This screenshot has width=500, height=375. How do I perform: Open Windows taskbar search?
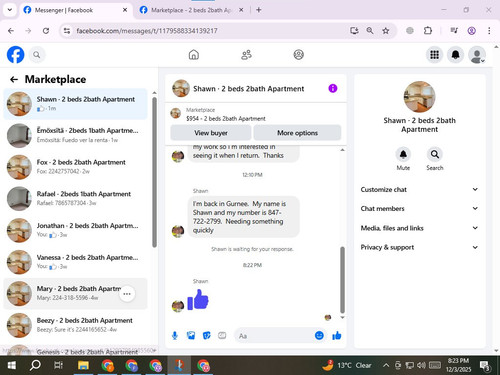(x=35, y=365)
